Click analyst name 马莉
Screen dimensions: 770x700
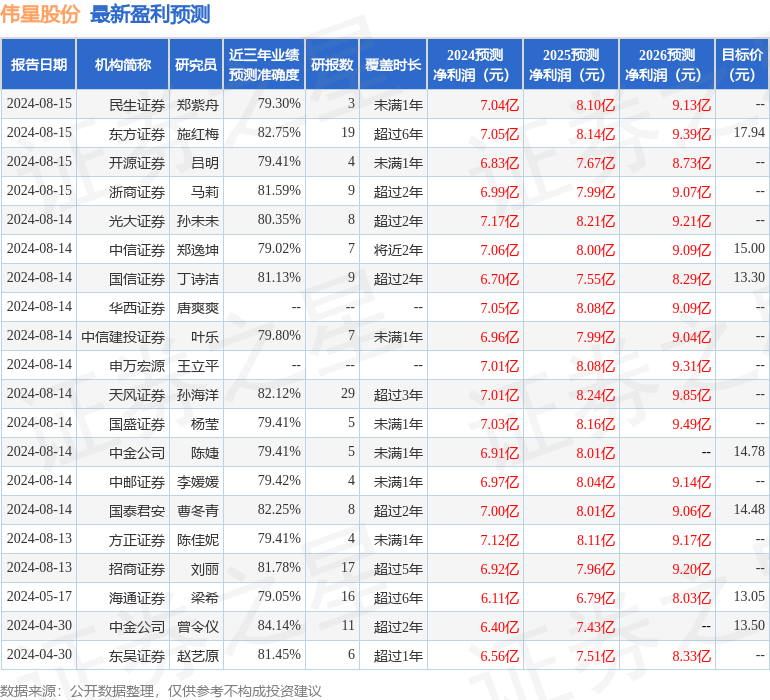[x=205, y=192]
